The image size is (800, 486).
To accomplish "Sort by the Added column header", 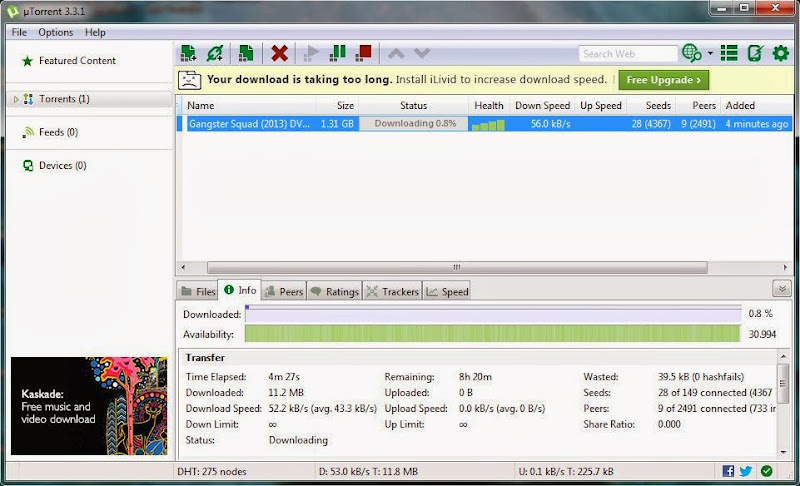I will (756, 106).
